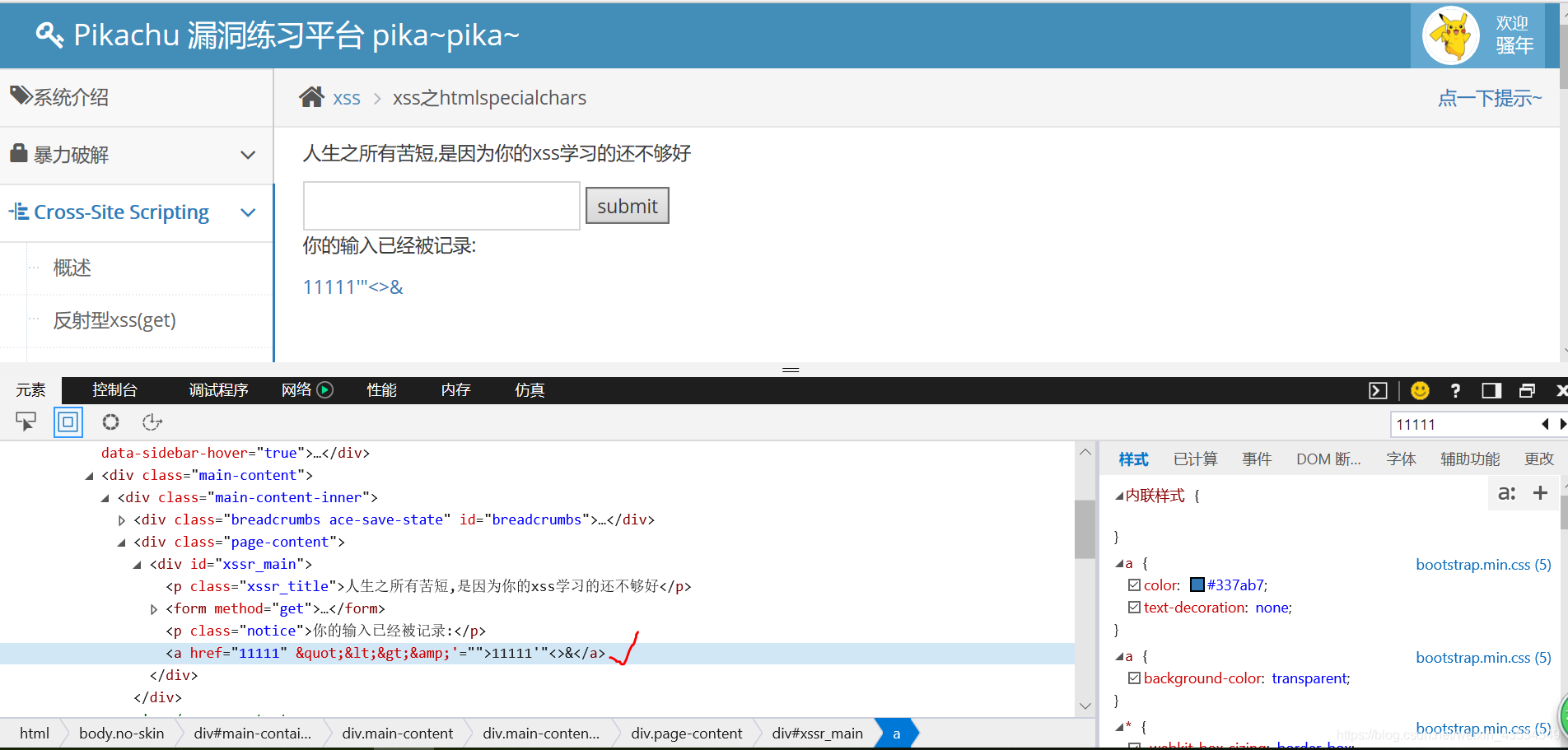Switch to the 性能 devtools tab
The height and width of the screenshot is (750, 1568).
(381, 390)
